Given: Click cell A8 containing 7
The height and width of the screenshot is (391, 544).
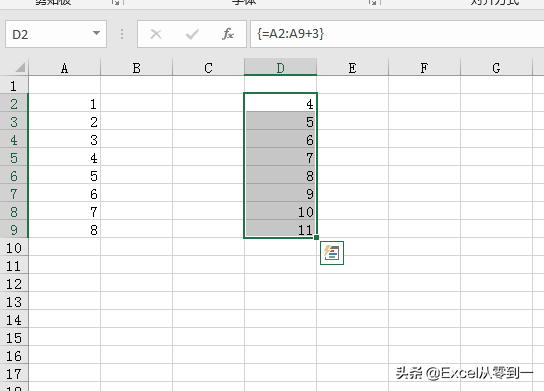Looking at the screenshot, I should coord(65,211).
